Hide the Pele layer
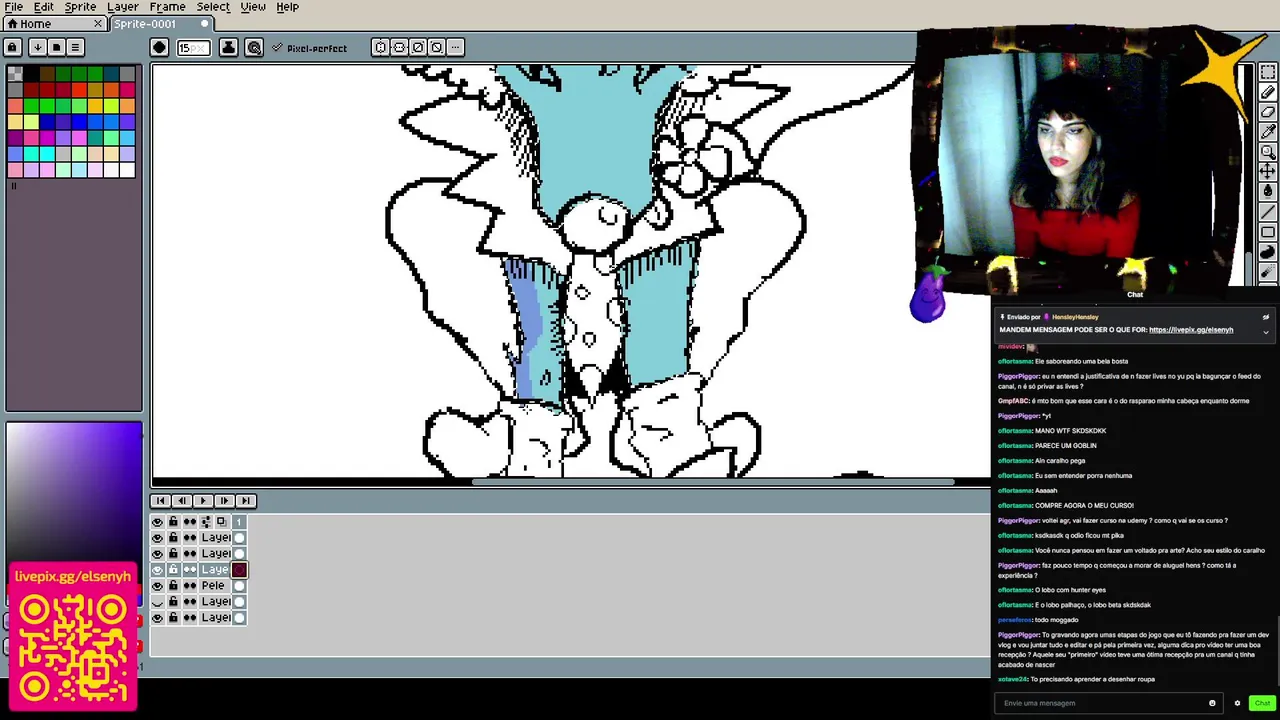This screenshot has height=720, width=1280. pos(157,585)
